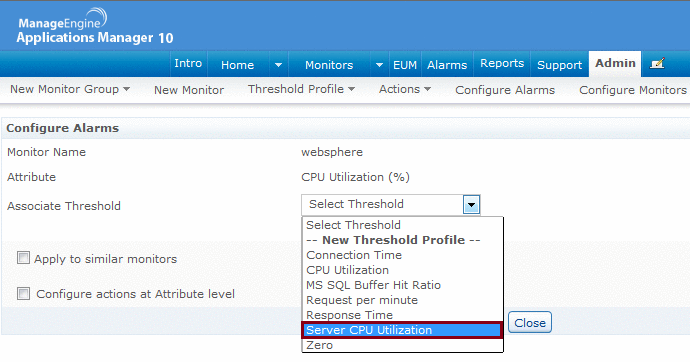Screen dimensions: 690x362
Task: Switch to the EUM tab
Action: point(405,65)
